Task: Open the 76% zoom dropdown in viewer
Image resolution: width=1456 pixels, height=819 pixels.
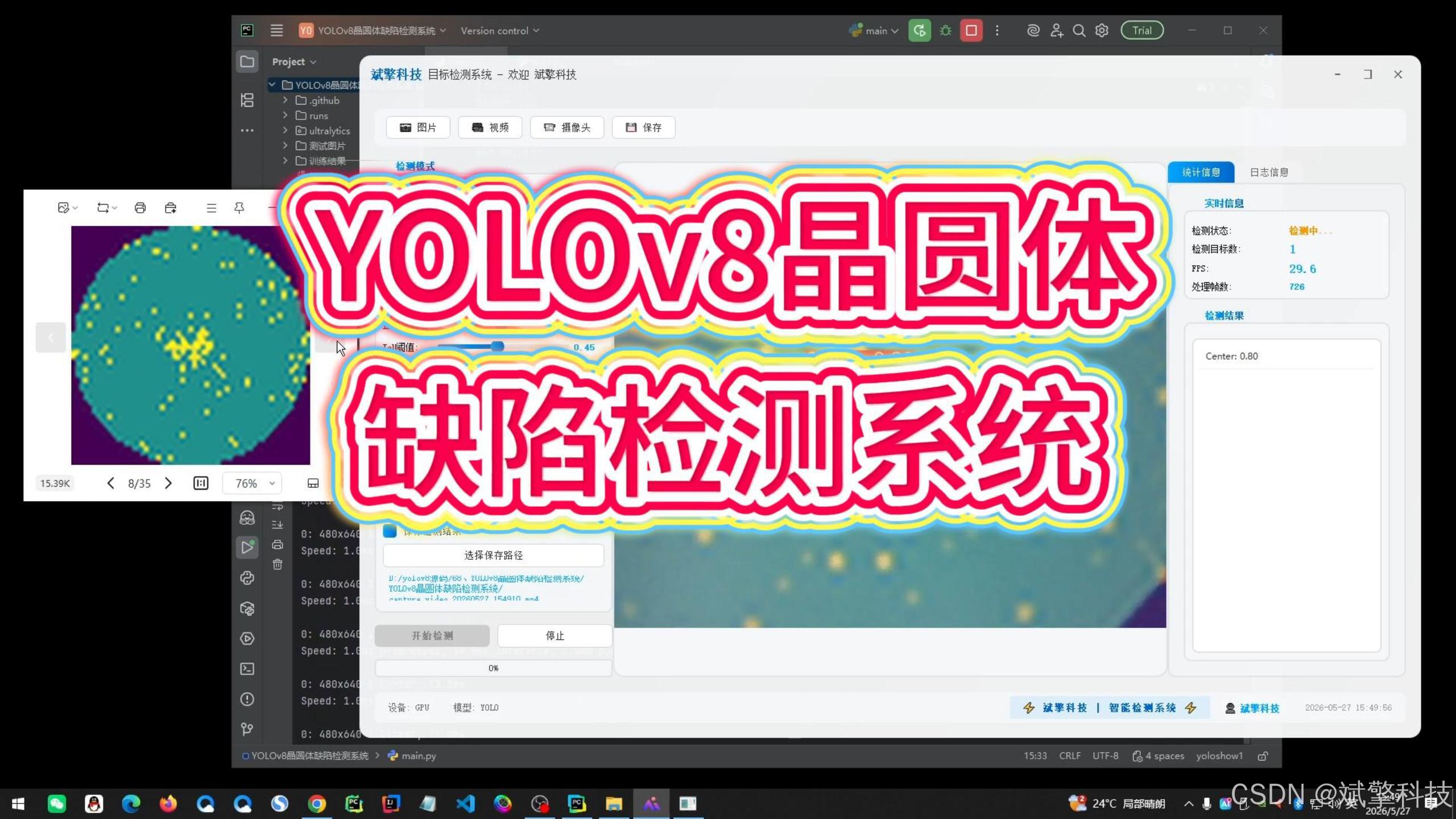Action: [x=253, y=483]
